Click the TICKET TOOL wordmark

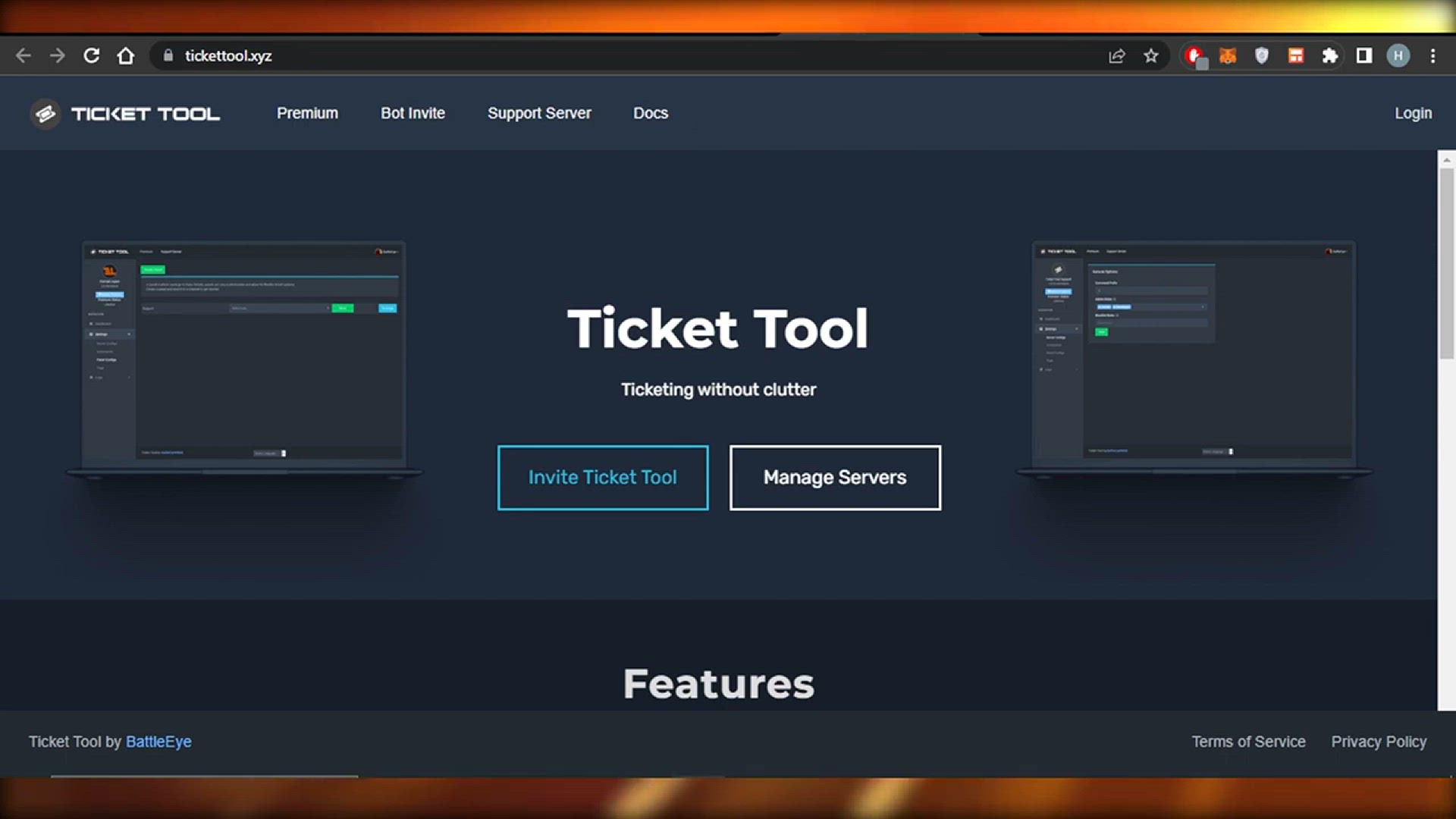coord(146,114)
